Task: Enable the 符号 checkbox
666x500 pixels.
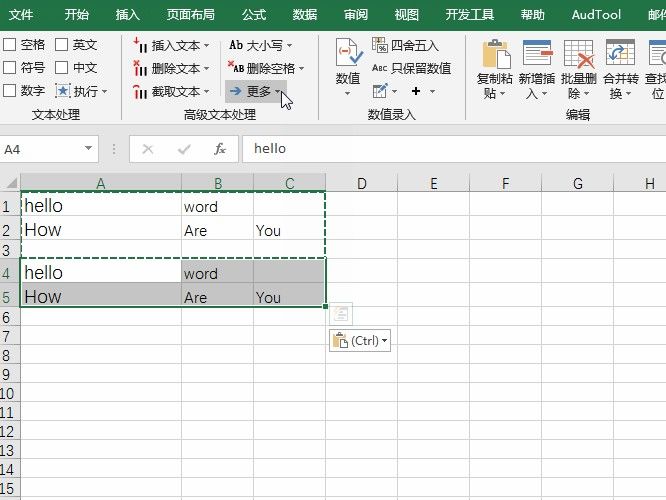Action: click(x=9, y=67)
